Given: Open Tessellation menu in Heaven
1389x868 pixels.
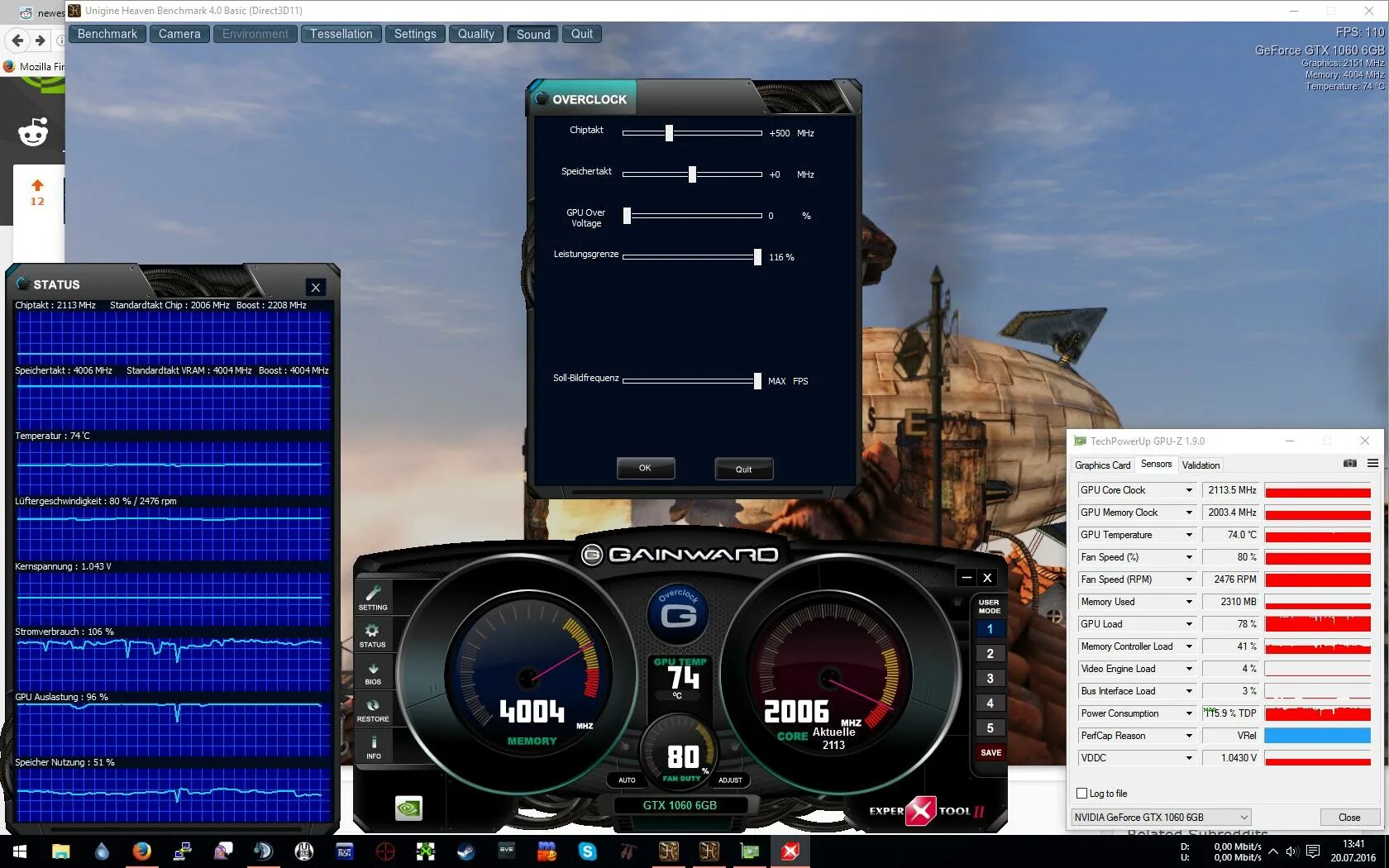Looking at the screenshot, I should (x=341, y=34).
